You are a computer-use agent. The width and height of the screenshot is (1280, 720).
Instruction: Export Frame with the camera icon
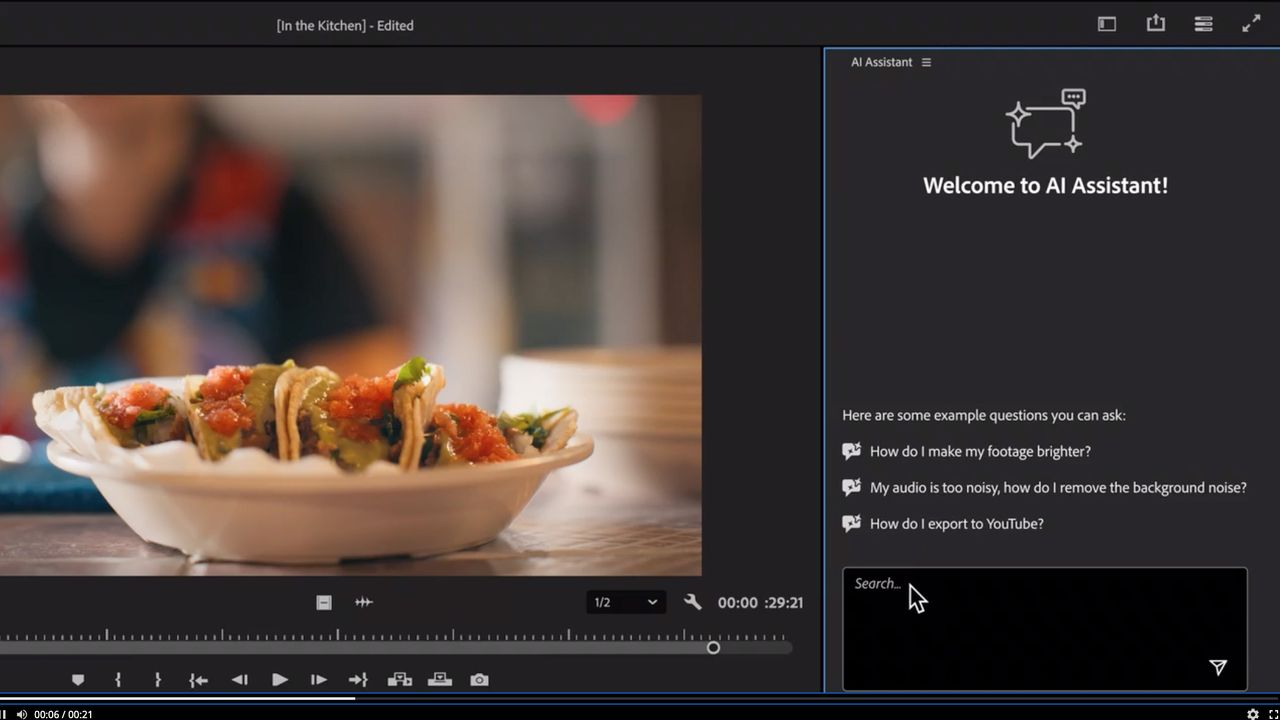(480, 680)
